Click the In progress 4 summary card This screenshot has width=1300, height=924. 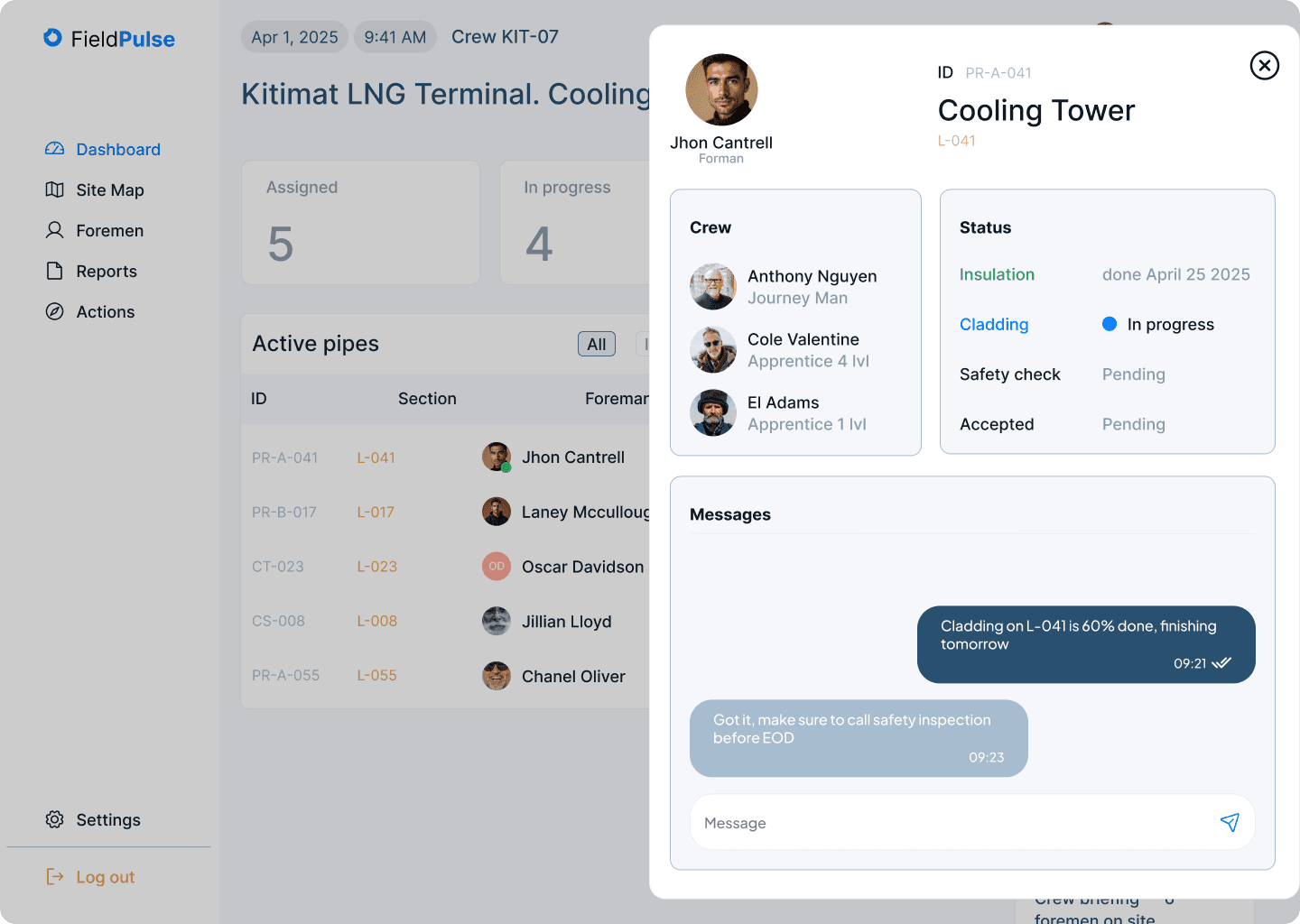point(575,222)
